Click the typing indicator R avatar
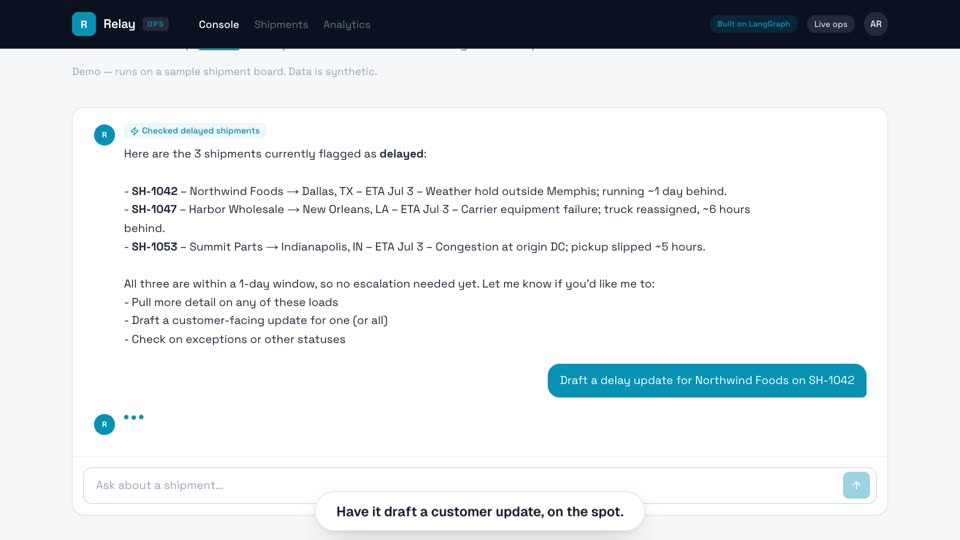 104,424
